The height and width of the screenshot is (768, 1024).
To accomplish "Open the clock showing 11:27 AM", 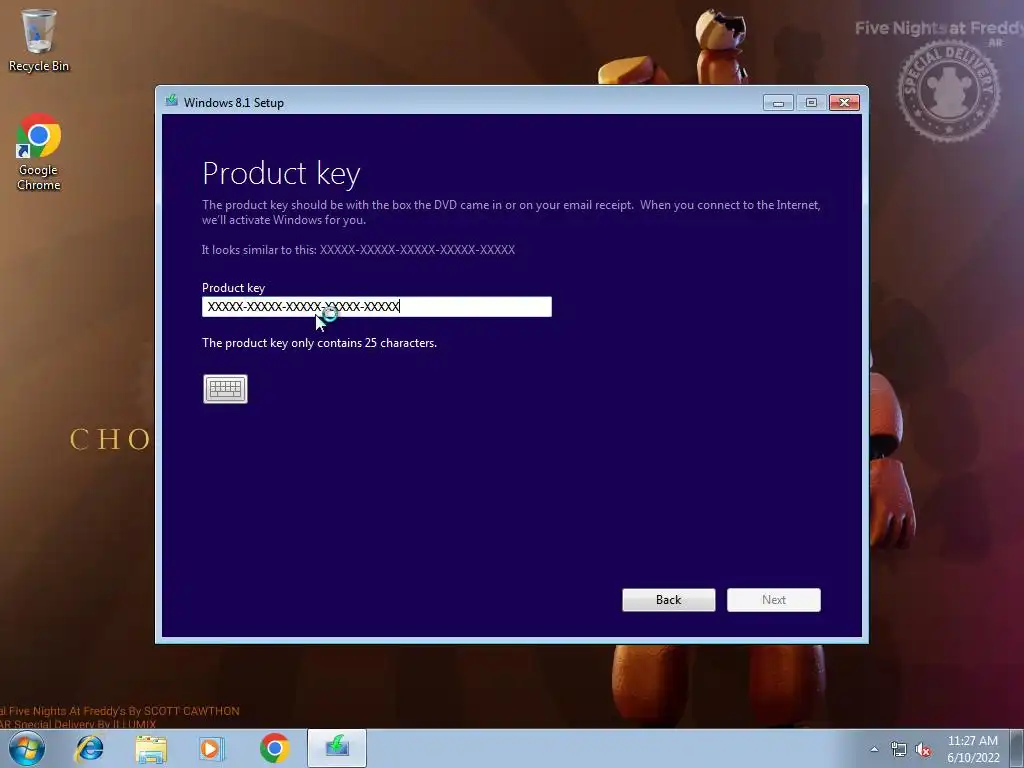I will point(973,748).
